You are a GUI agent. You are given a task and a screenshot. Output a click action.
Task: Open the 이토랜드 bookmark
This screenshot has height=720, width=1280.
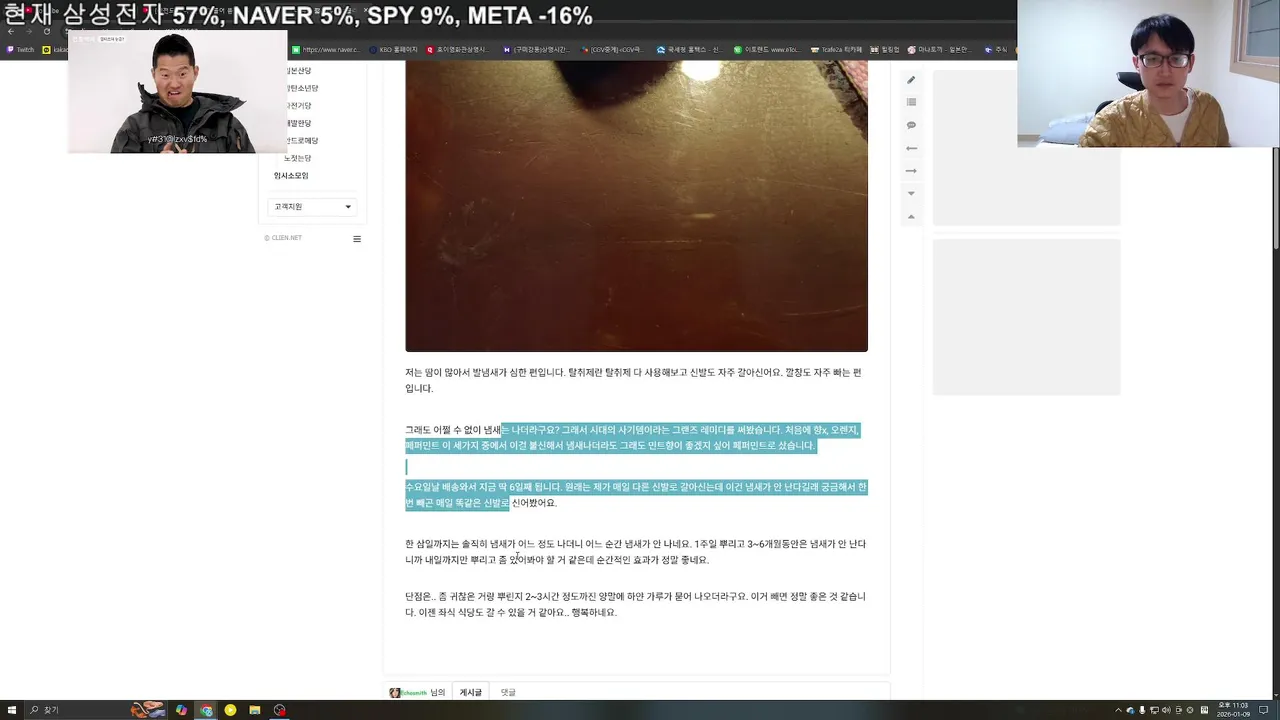click(x=766, y=49)
